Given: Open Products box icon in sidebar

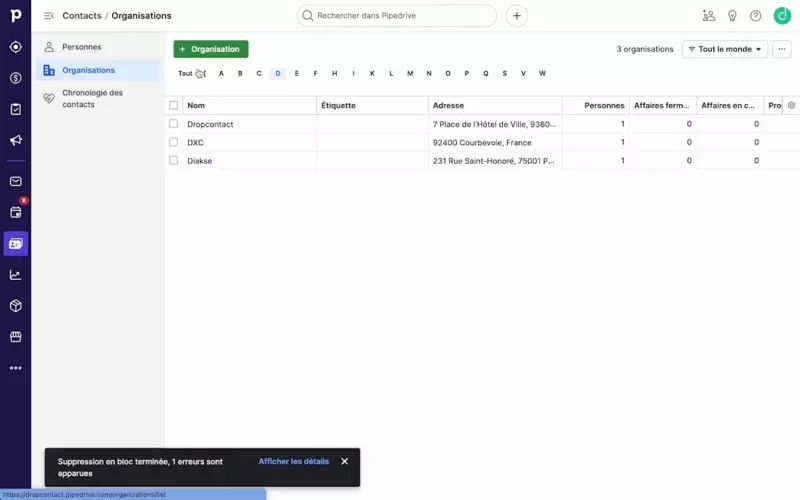Looking at the screenshot, I should (x=15, y=306).
